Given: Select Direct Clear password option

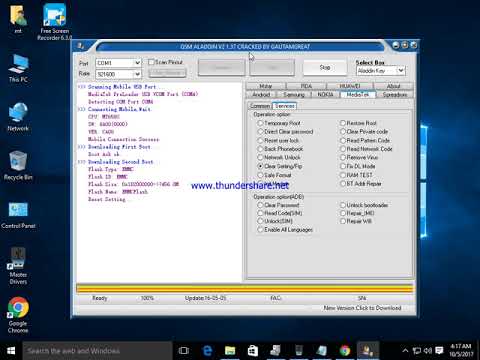Looking at the screenshot, I should tap(260, 132).
